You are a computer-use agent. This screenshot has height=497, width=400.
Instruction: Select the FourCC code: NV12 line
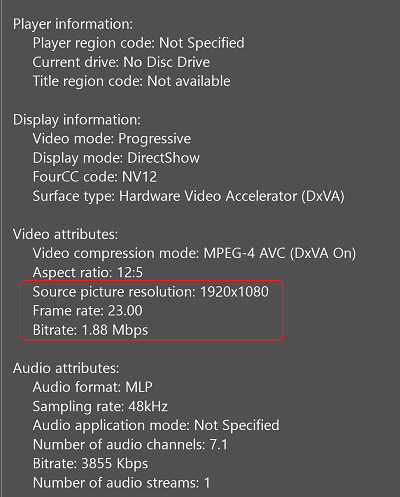(95, 177)
